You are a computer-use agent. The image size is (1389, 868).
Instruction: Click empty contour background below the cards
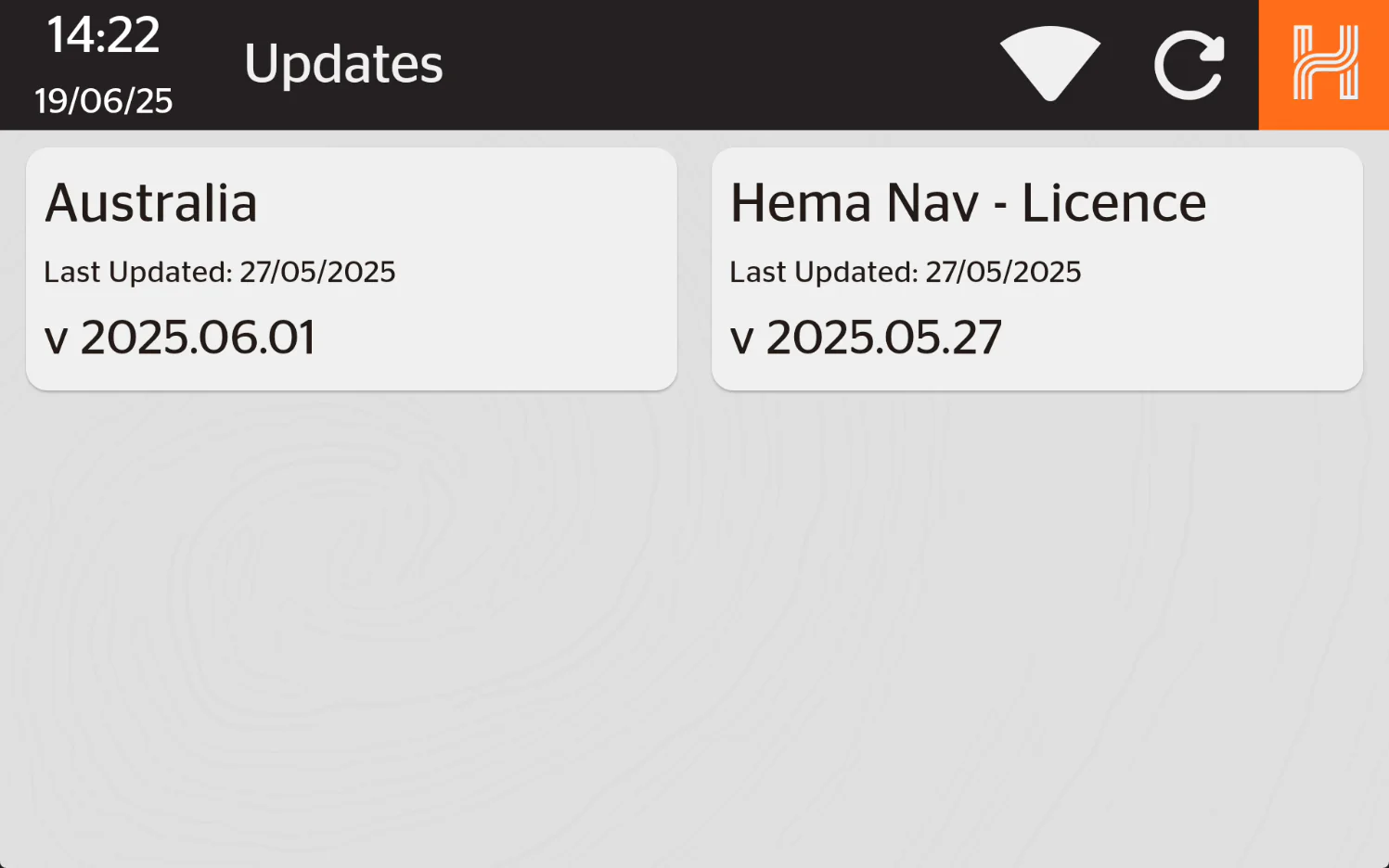point(694,631)
